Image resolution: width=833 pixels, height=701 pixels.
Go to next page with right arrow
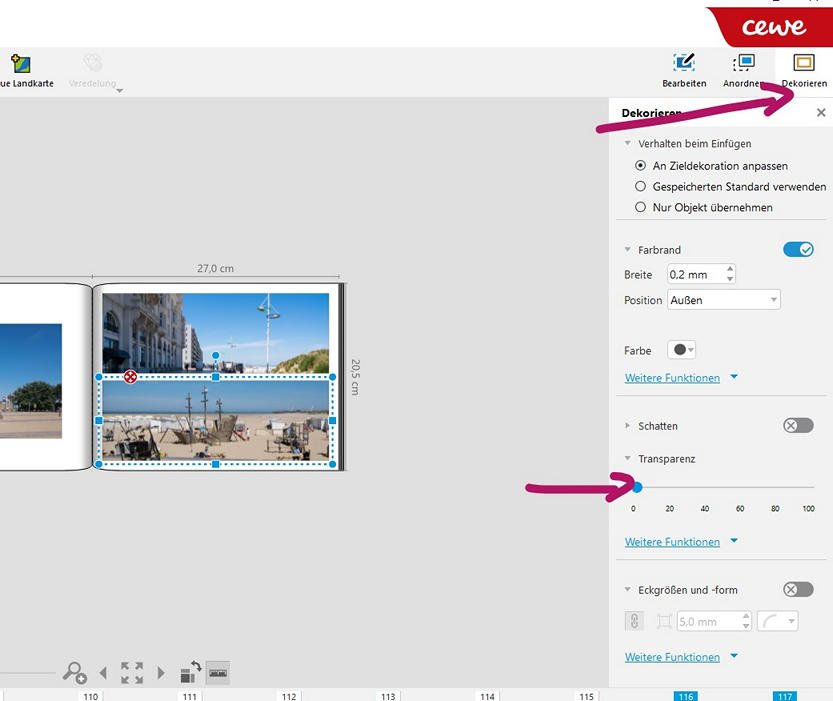[x=161, y=673]
